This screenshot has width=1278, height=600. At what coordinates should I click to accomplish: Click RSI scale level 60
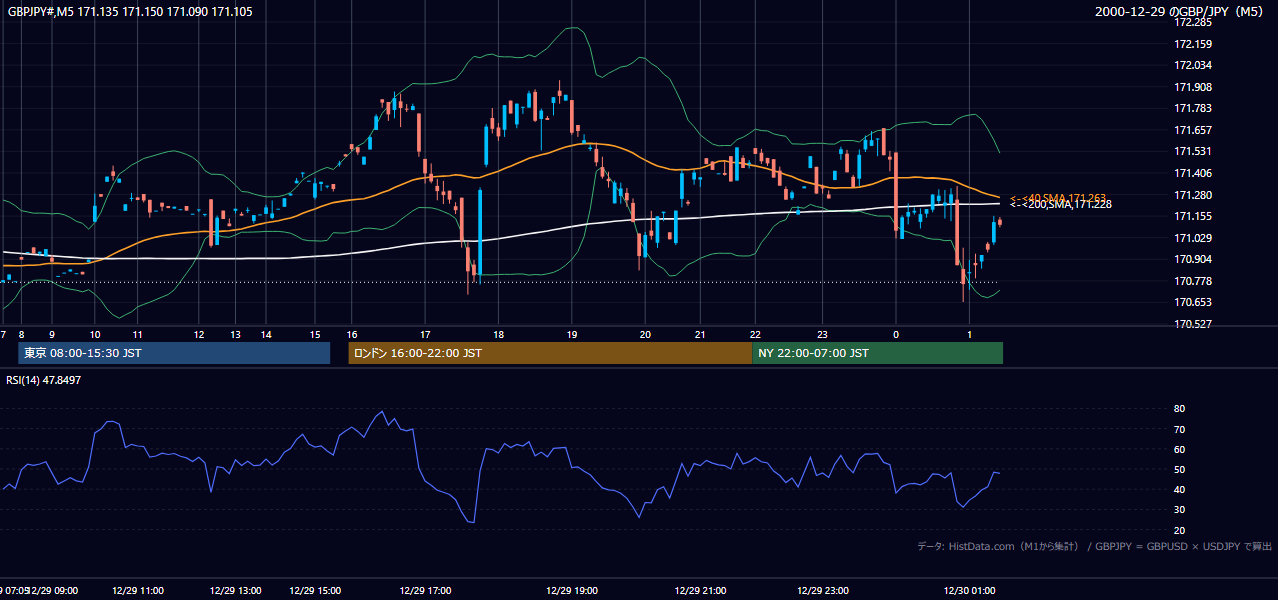(1179, 449)
